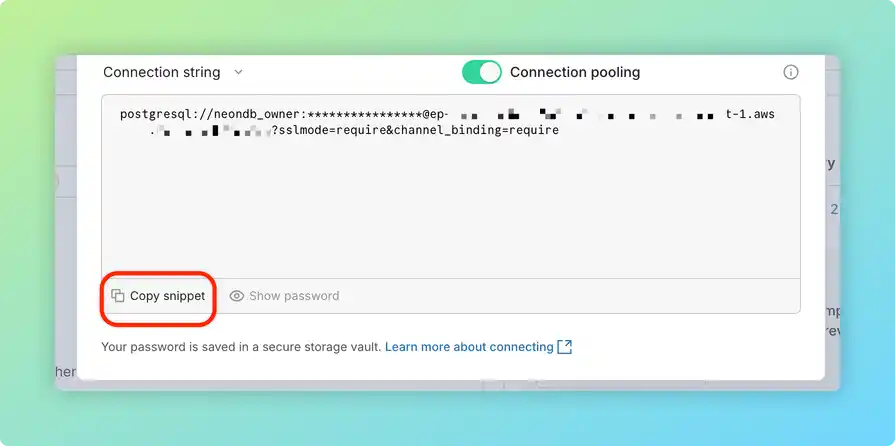Click the secure storage vault notice text

241,347
